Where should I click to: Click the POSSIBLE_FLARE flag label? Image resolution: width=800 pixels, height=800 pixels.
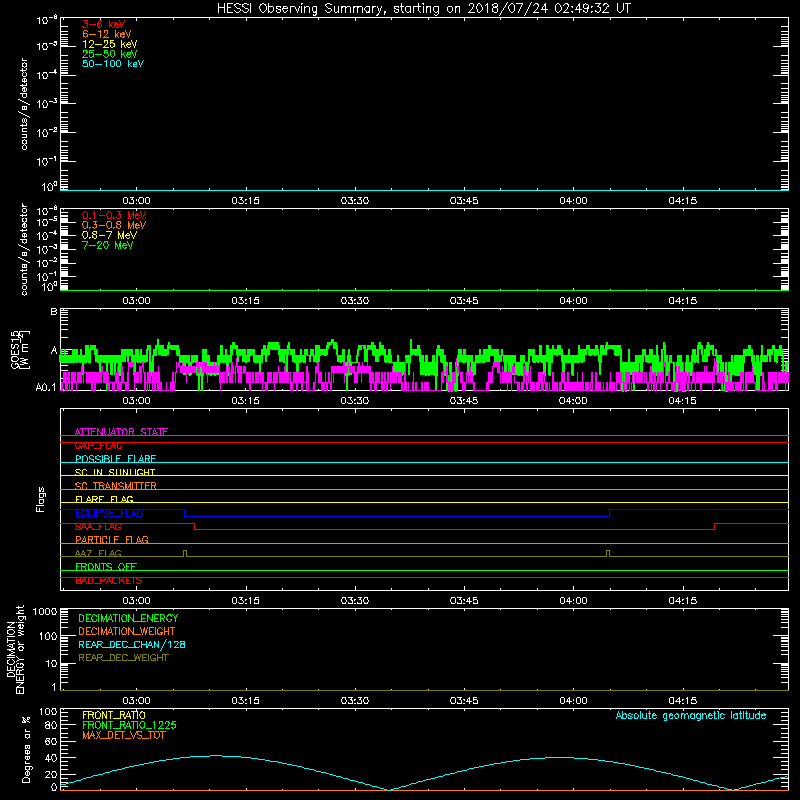point(115,459)
